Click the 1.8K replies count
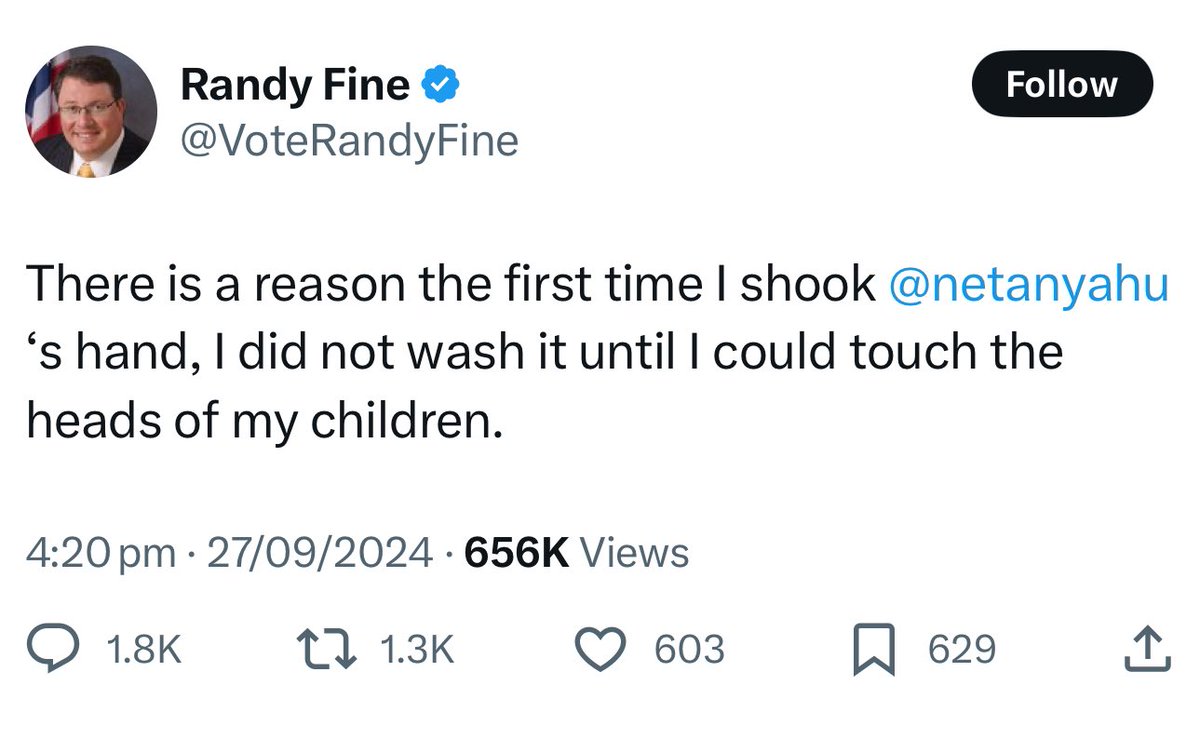The width and height of the screenshot is (1200, 739). pyautogui.click(x=143, y=650)
